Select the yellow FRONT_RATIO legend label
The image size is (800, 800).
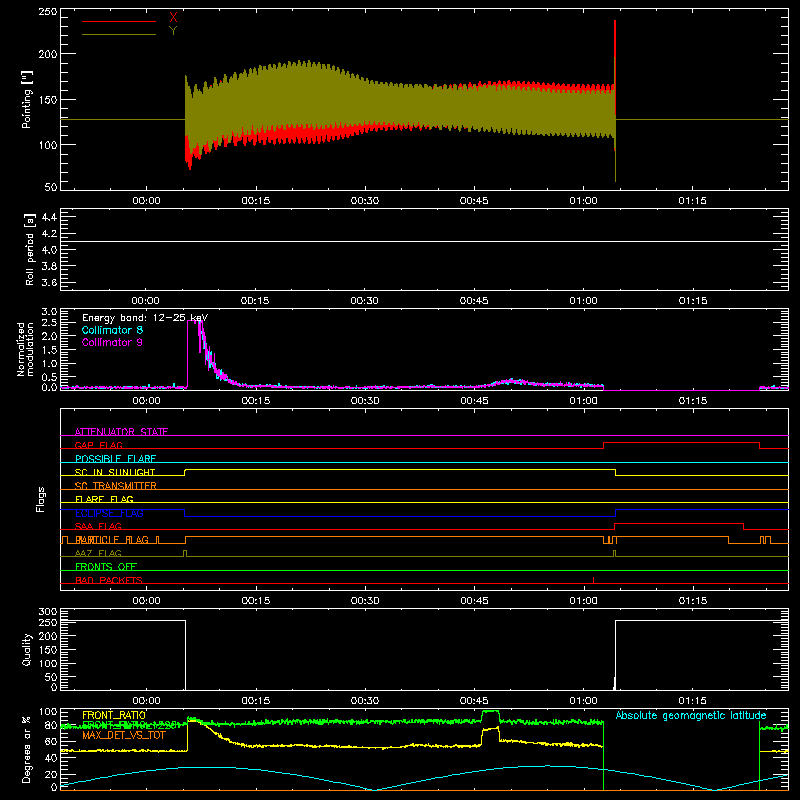pyautogui.click(x=114, y=715)
